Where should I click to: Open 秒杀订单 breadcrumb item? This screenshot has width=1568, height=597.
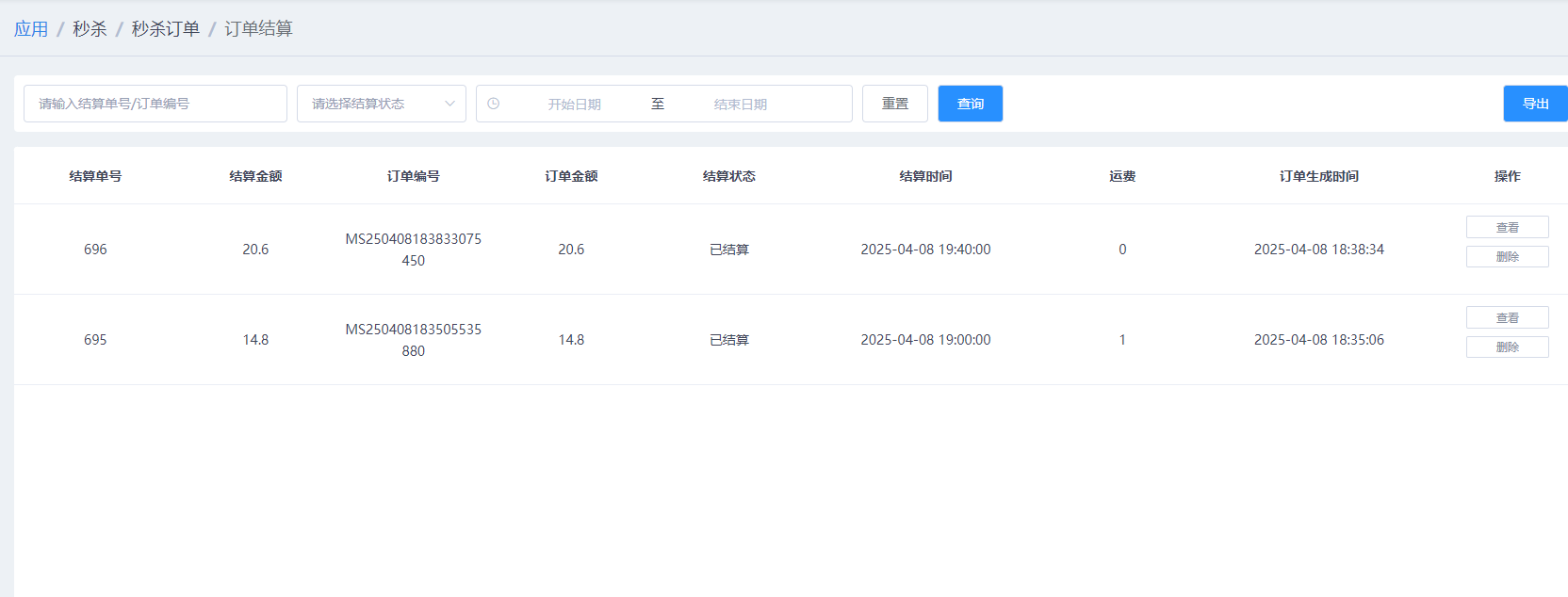coord(166,29)
